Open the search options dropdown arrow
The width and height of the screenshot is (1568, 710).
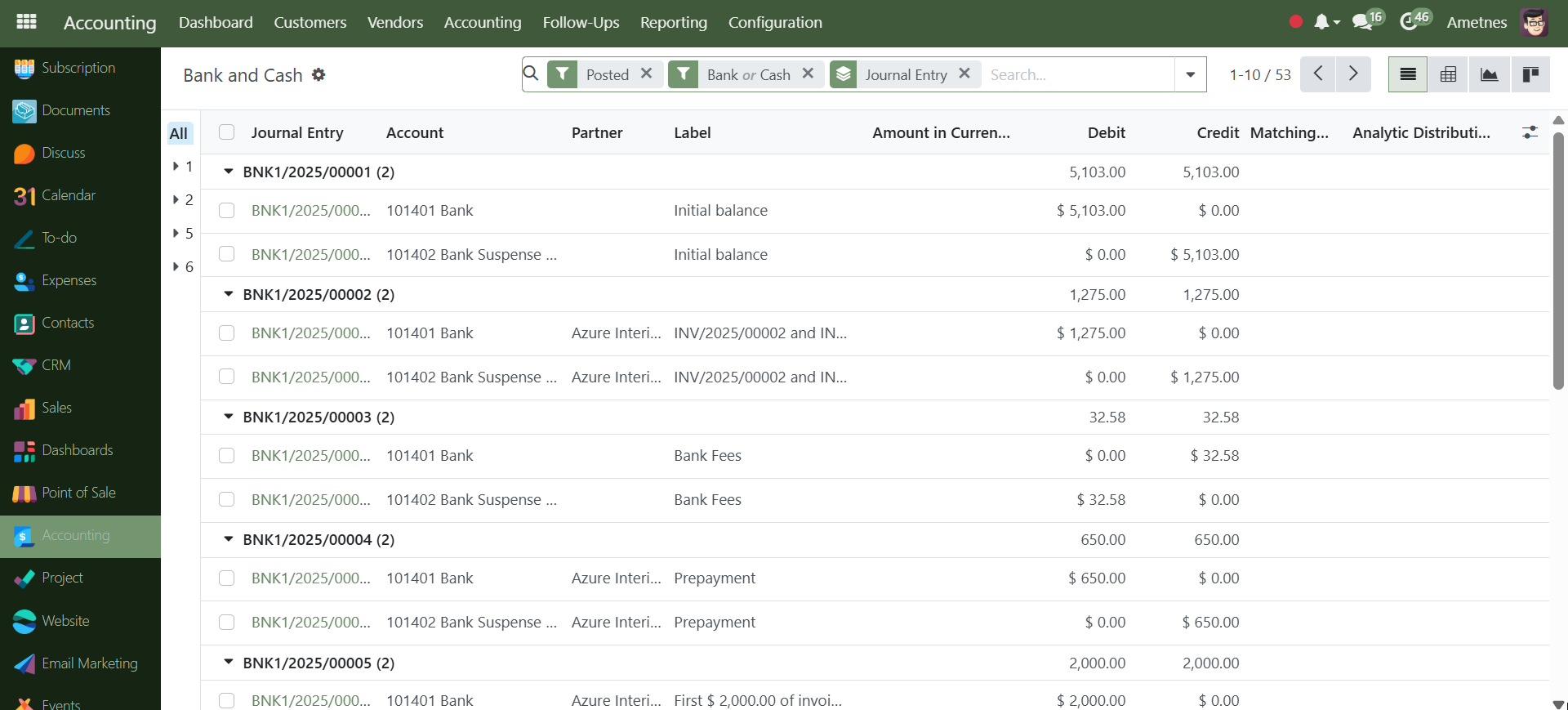[x=1190, y=75]
